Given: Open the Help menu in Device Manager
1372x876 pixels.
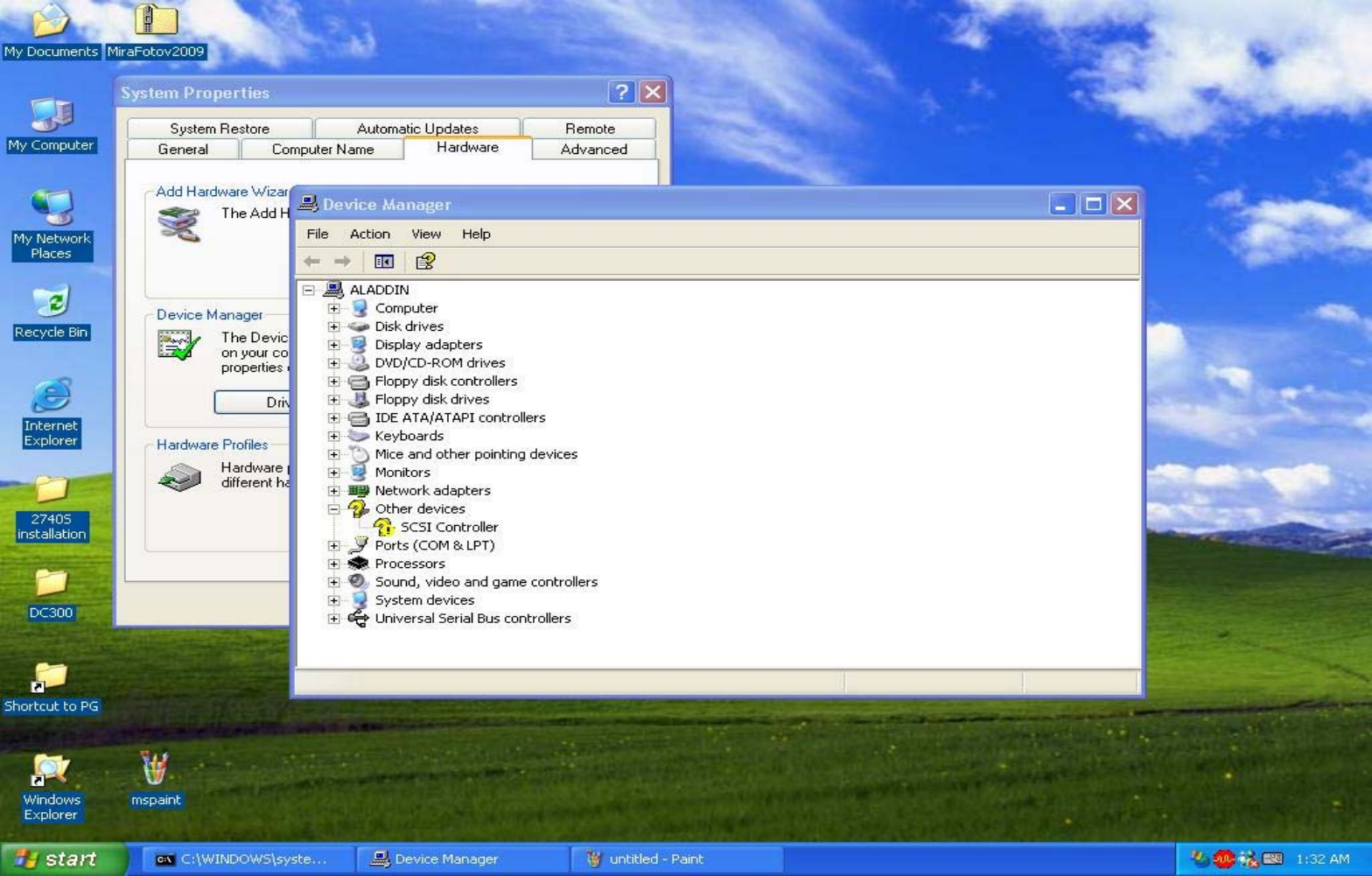Looking at the screenshot, I should point(476,234).
